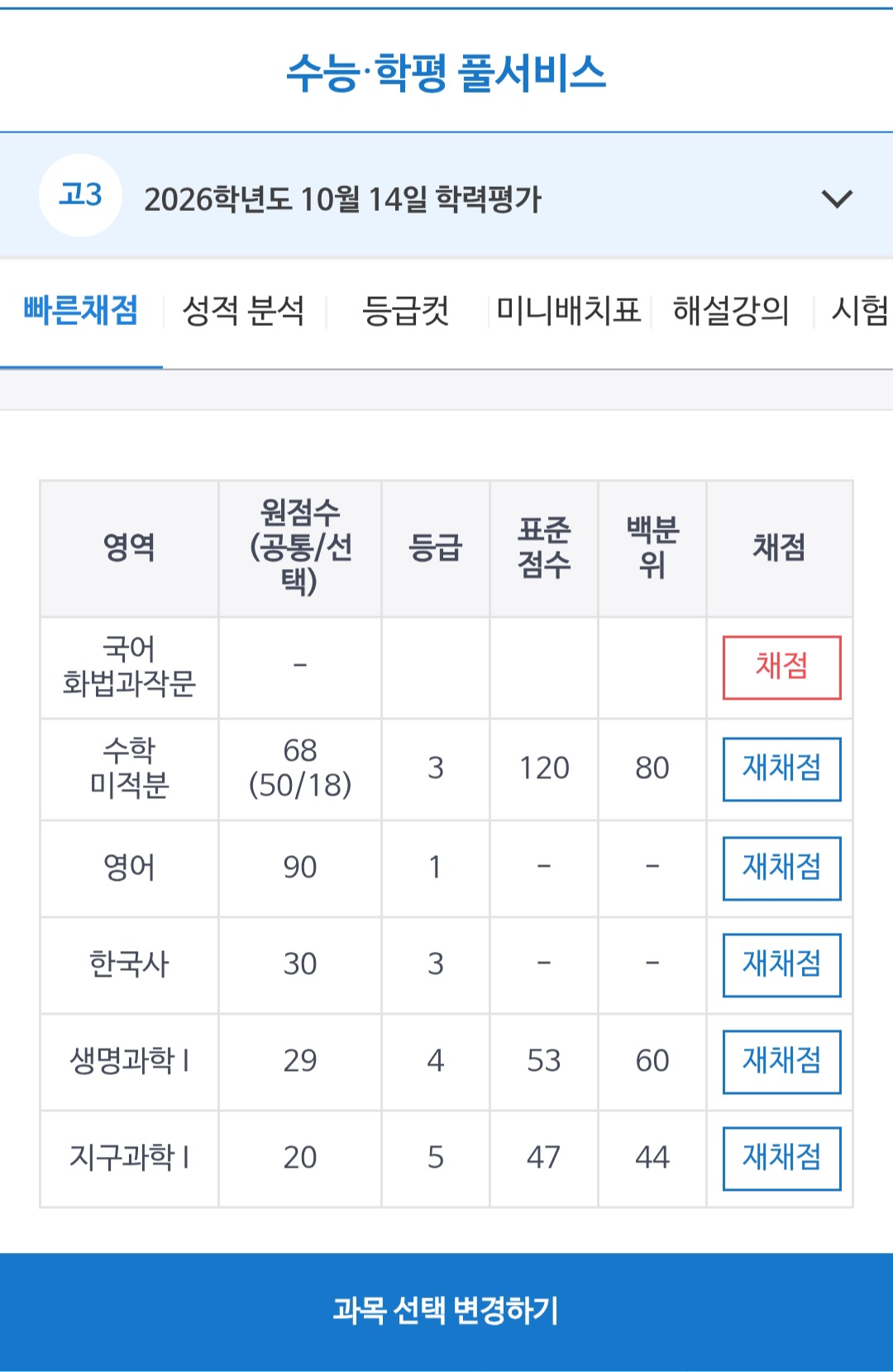Click 재채점 in the 한국사 row
893x1372 pixels.
coord(781,965)
